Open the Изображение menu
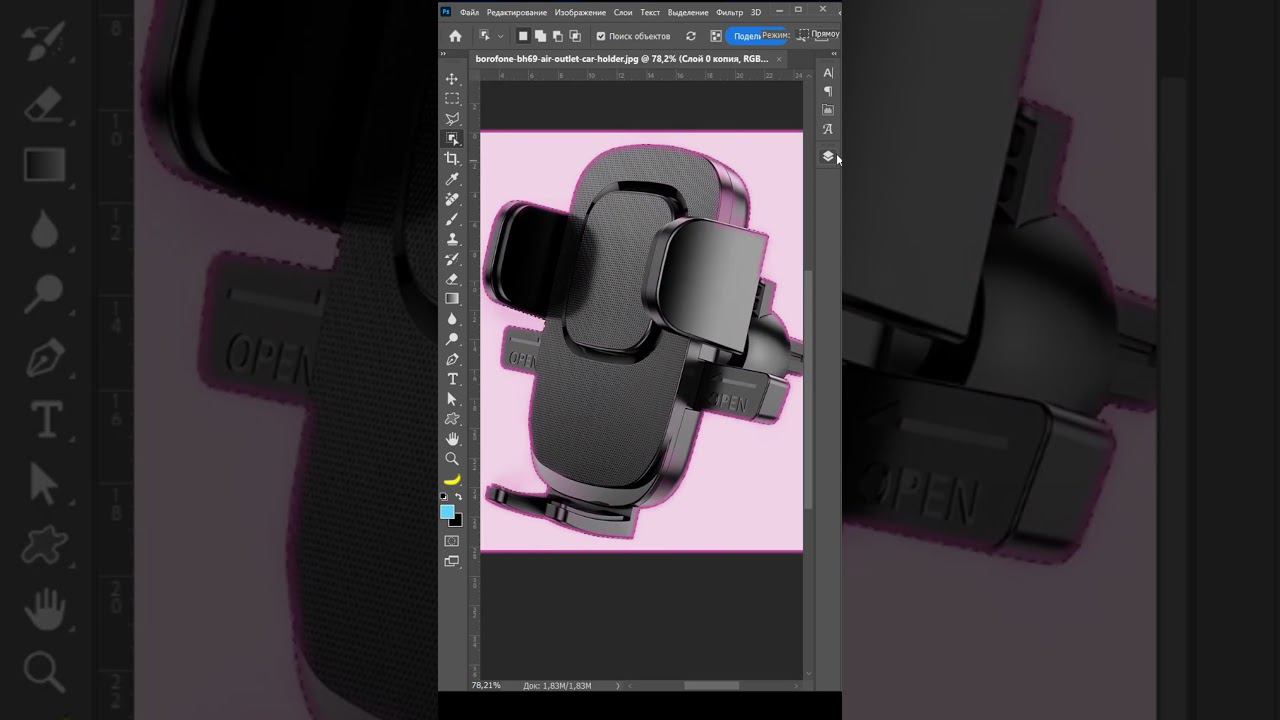The image size is (1280, 720). pos(580,12)
